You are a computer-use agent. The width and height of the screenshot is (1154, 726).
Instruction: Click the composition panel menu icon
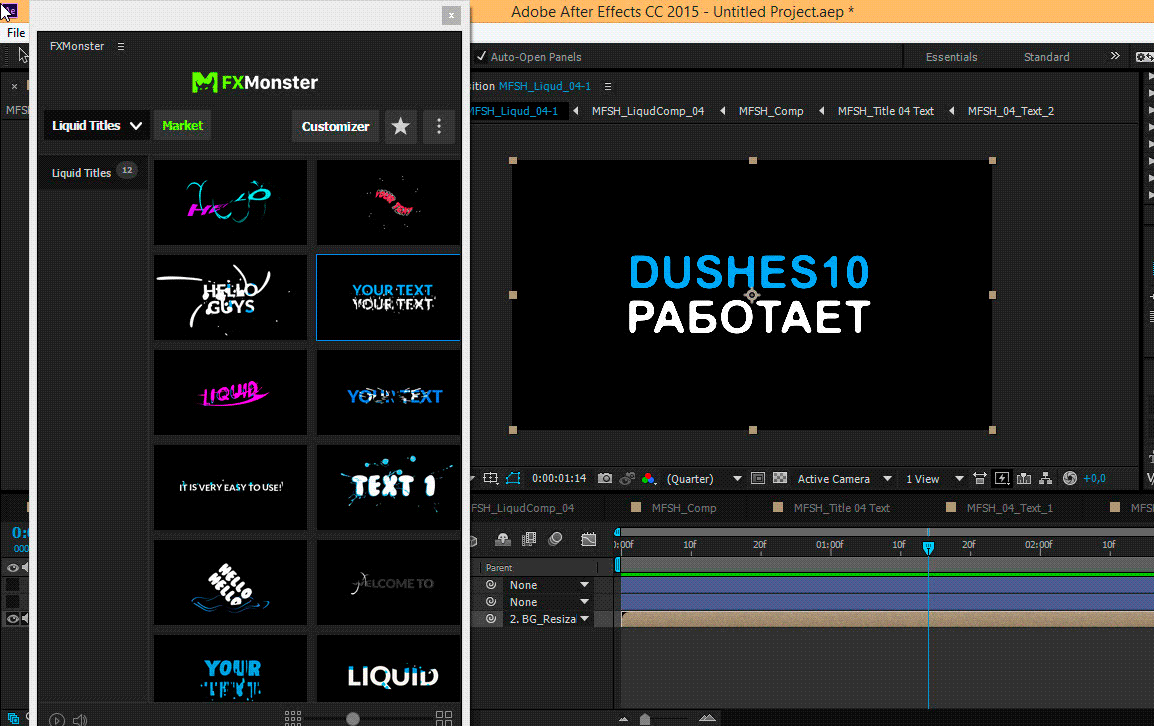tap(608, 86)
